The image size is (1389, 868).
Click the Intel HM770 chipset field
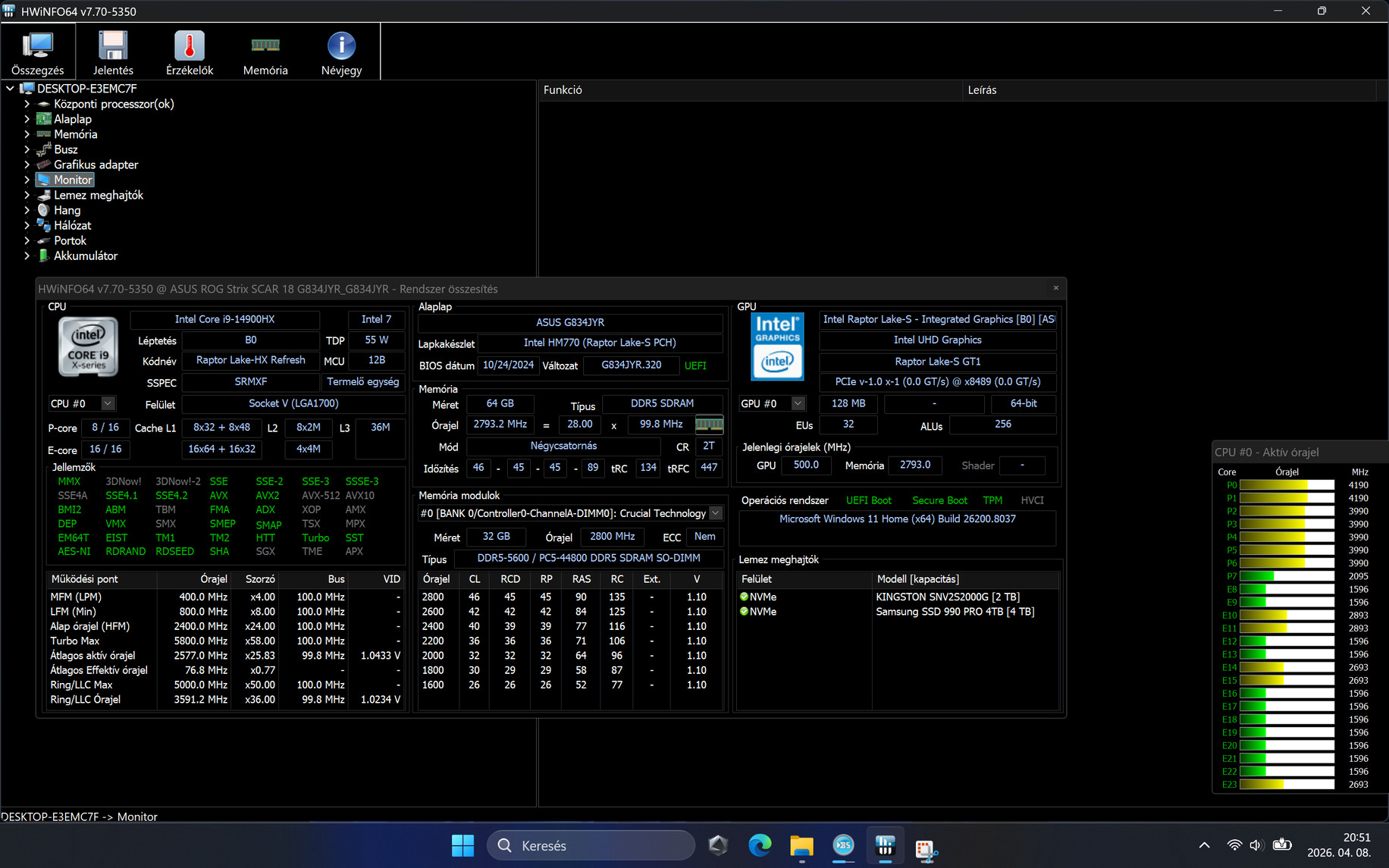pyautogui.click(x=600, y=343)
